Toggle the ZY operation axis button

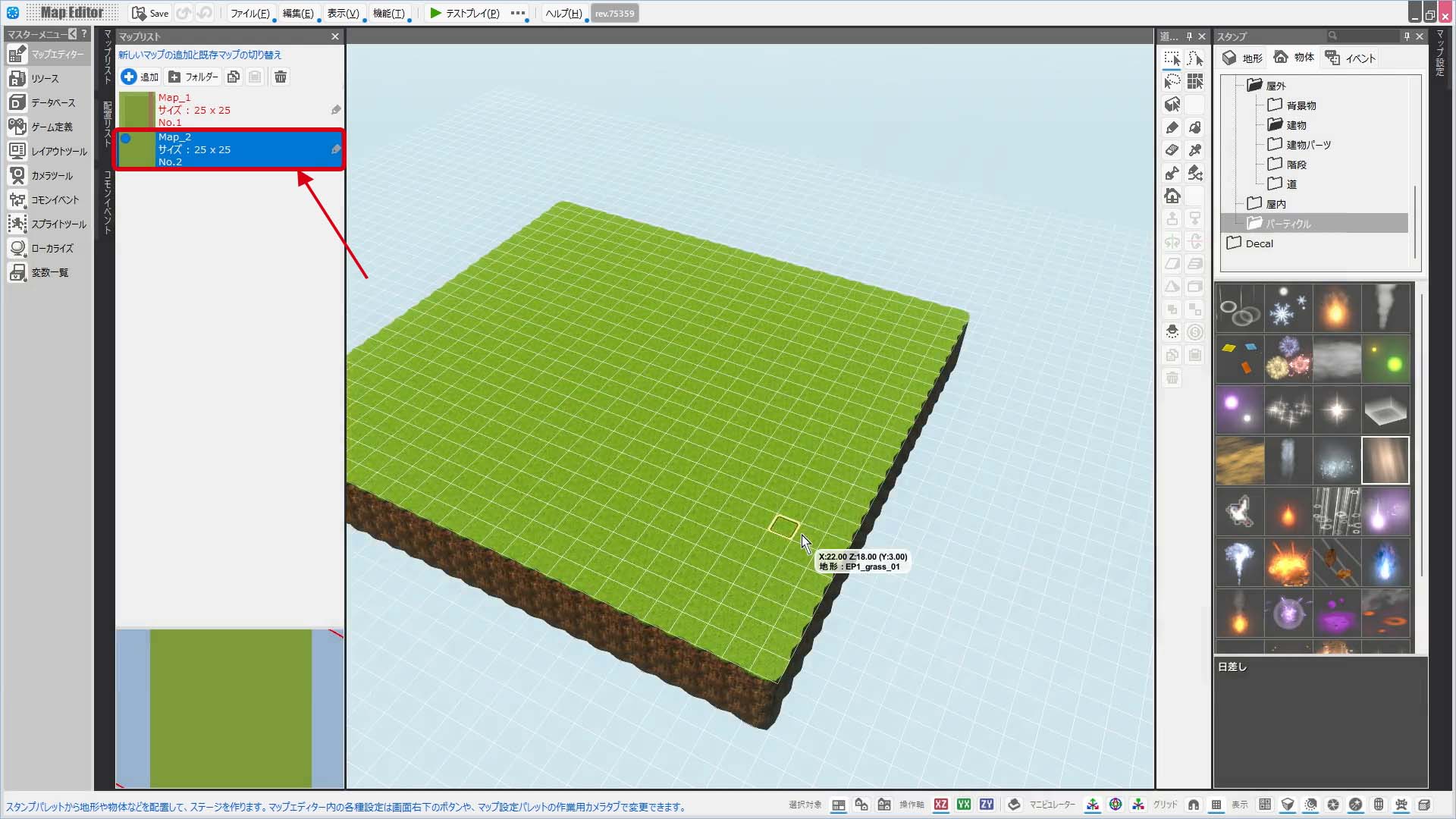[x=987, y=805]
